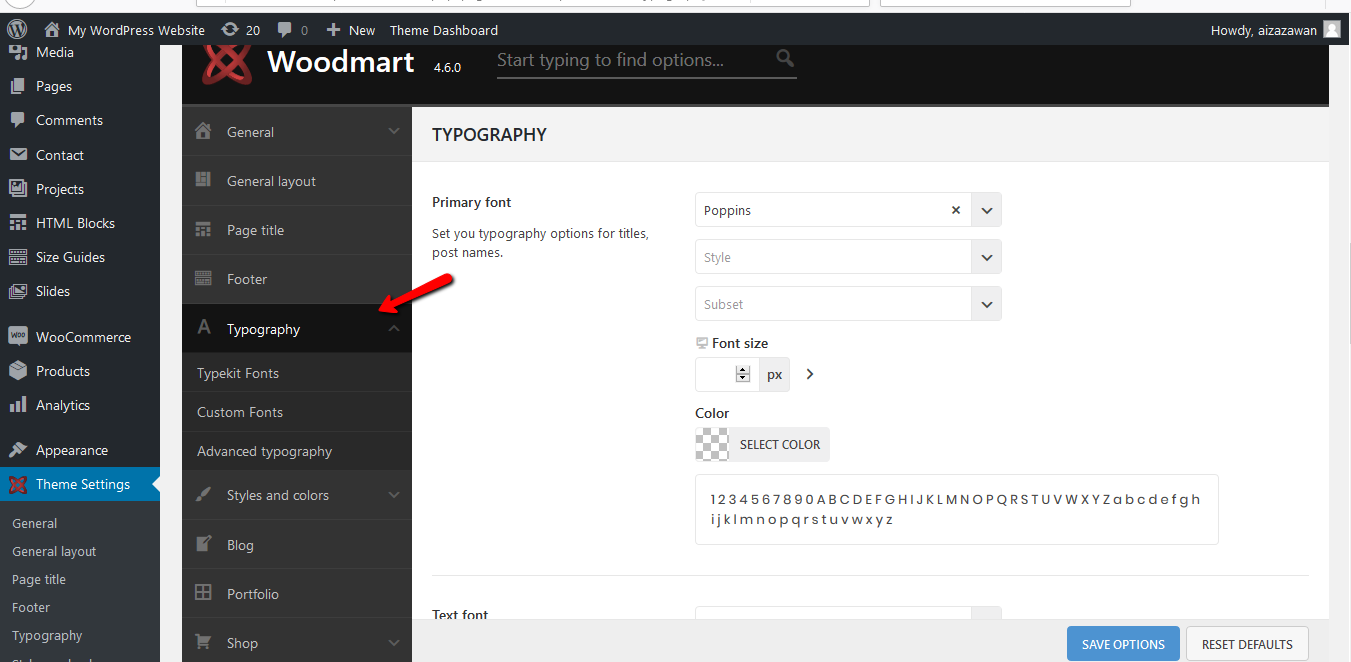Open the Blog section

pos(297,545)
